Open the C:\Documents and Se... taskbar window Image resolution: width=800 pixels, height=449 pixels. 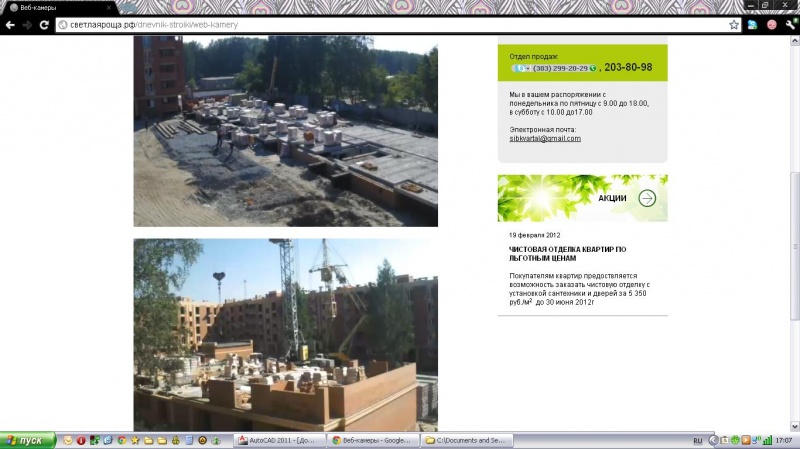tap(467, 440)
